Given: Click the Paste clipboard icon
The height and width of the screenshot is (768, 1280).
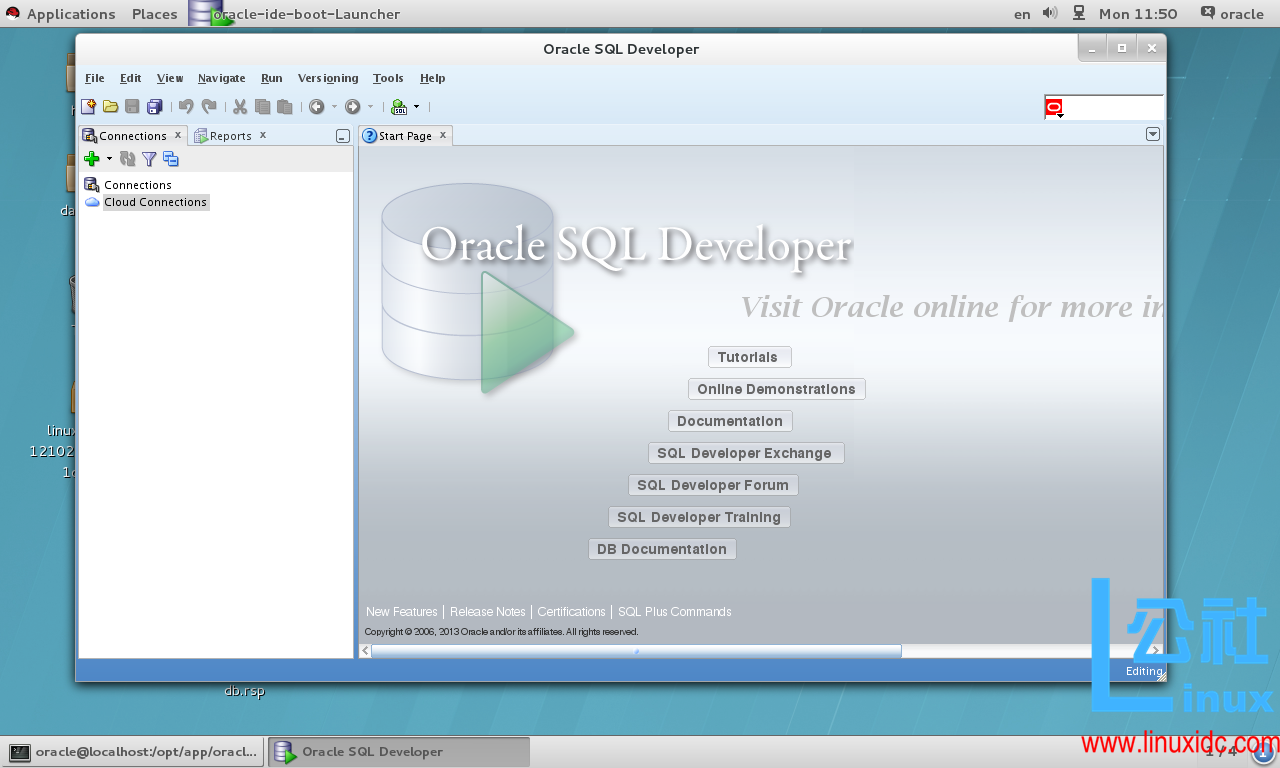Looking at the screenshot, I should (x=285, y=107).
